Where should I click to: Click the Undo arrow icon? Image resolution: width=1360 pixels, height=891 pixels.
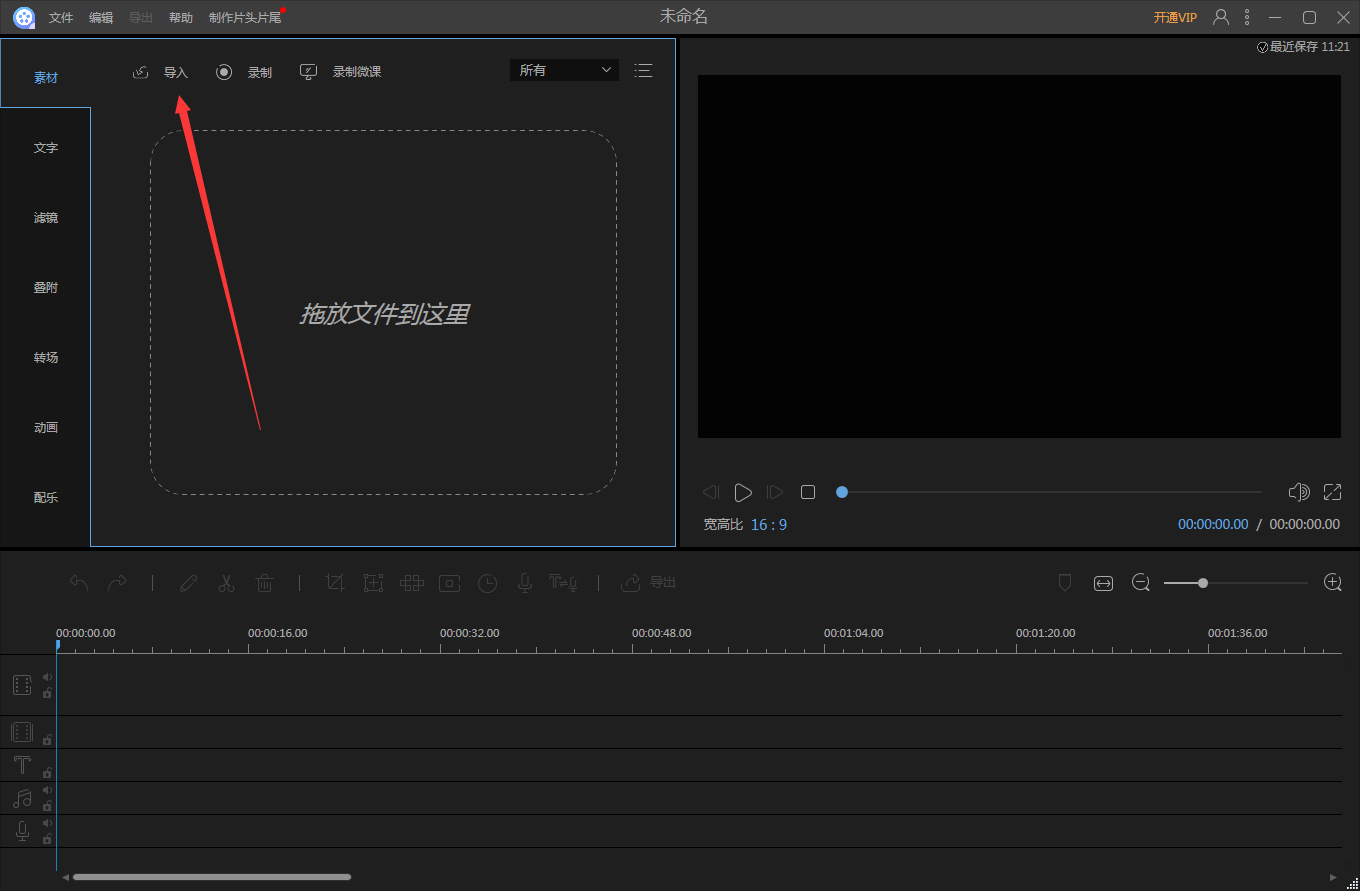coord(78,583)
